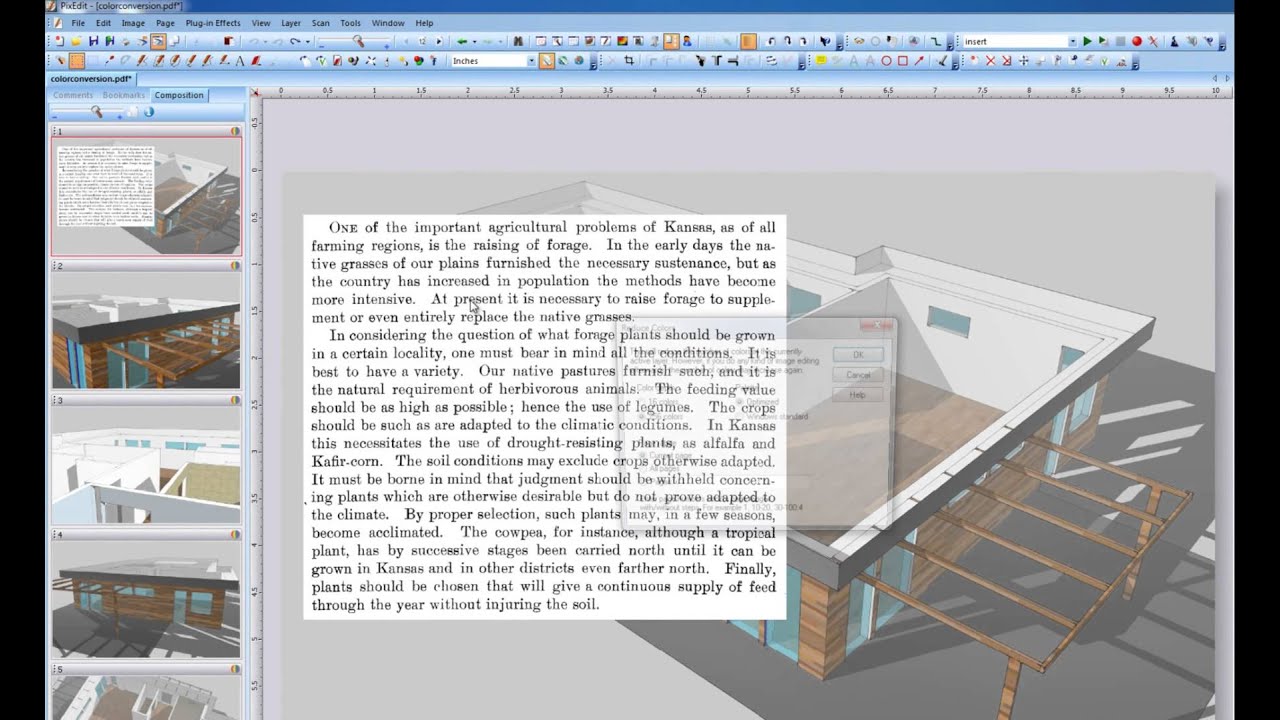Viewport: 1280px width, 720px height.
Task: Open the Scan menu
Action: click(320, 22)
